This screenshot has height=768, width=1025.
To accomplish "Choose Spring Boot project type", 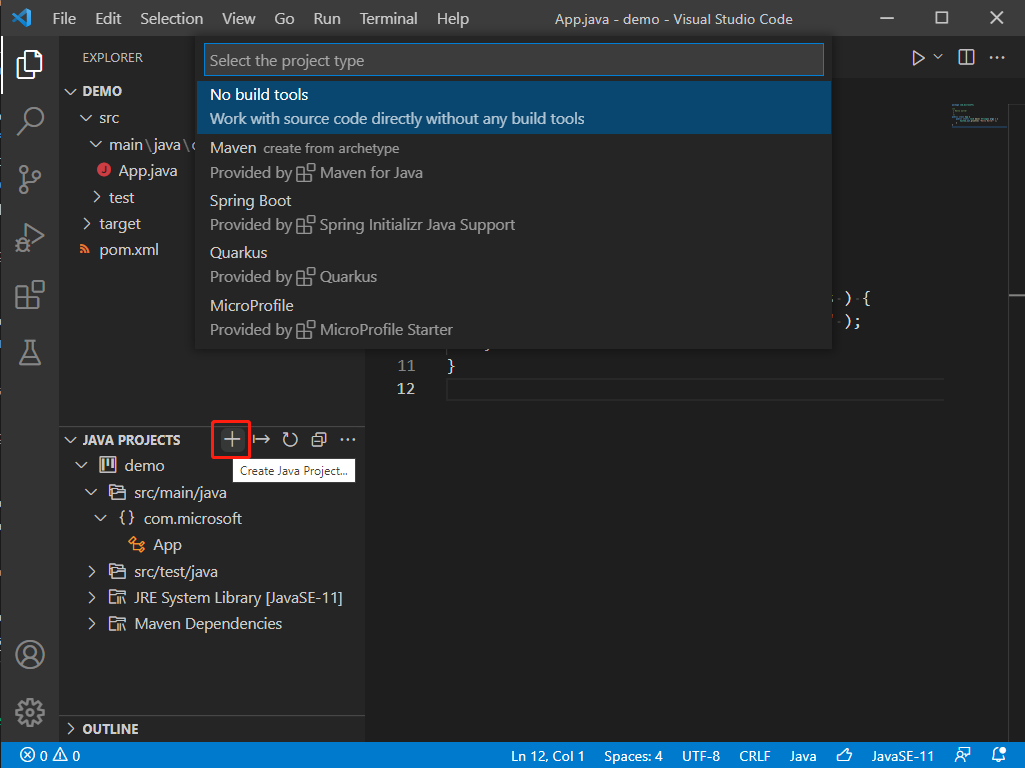I will tap(251, 201).
